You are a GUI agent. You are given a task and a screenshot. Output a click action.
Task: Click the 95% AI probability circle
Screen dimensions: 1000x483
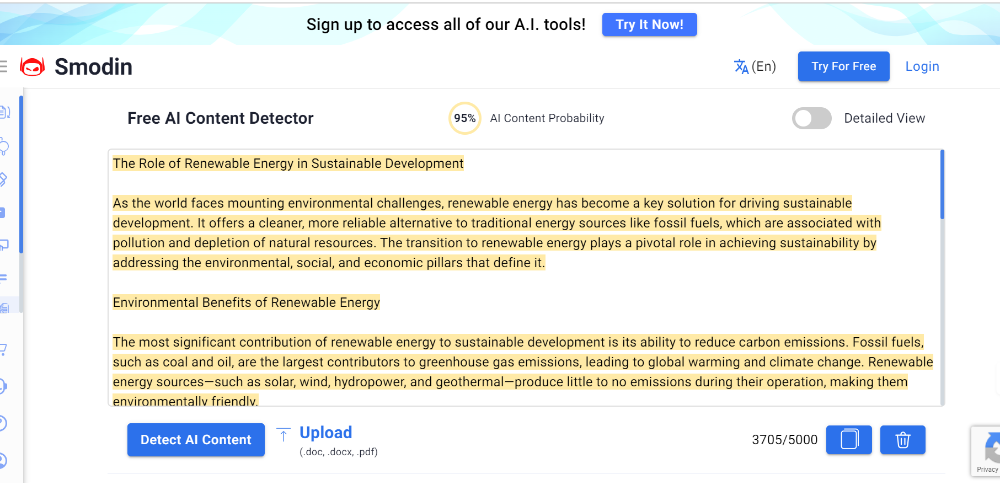pyautogui.click(x=464, y=118)
